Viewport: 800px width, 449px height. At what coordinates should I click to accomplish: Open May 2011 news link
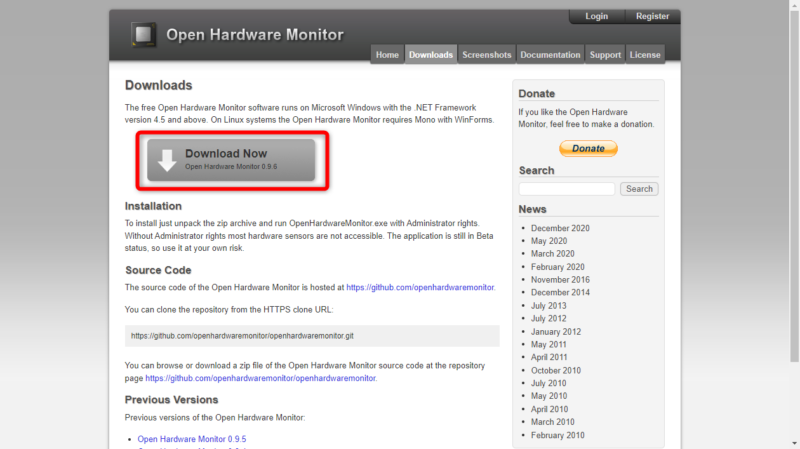(x=548, y=344)
